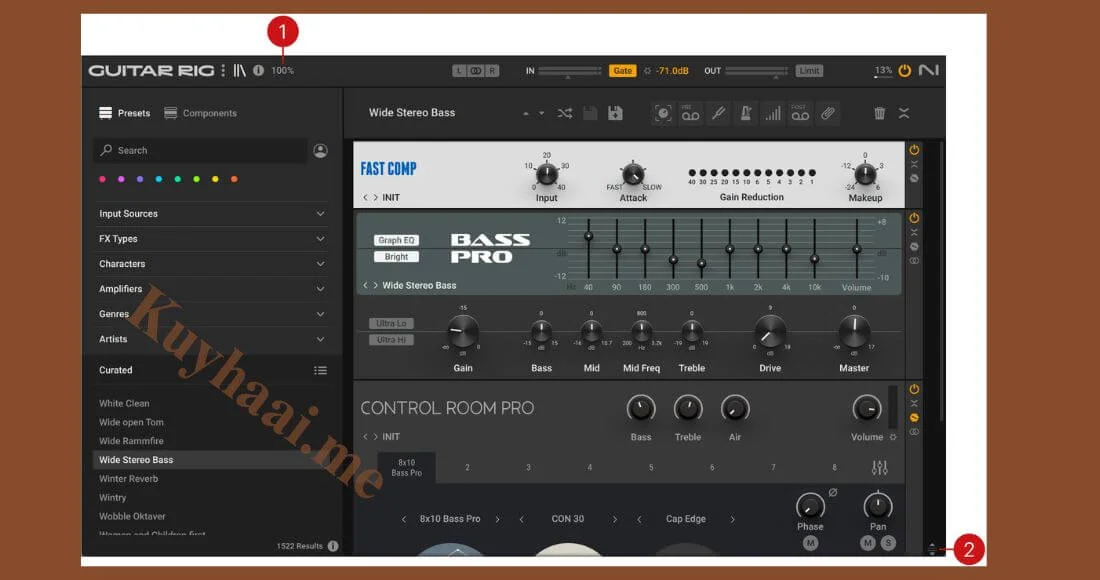Click the Search presets field
Image resolution: width=1100 pixels, height=580 pixels.
200,150
